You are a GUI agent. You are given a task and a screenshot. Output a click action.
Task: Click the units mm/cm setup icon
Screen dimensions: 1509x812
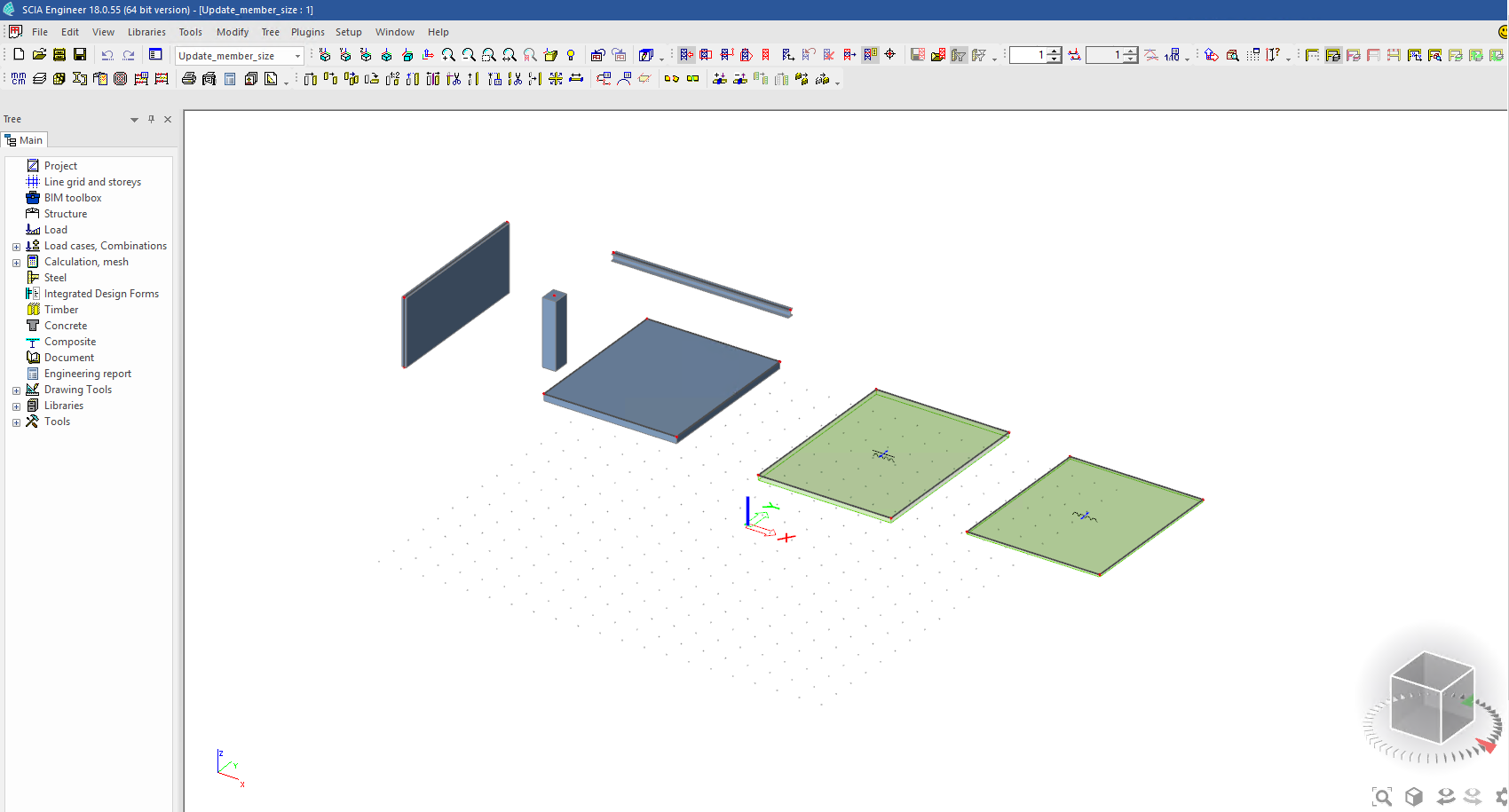(19, 79)
